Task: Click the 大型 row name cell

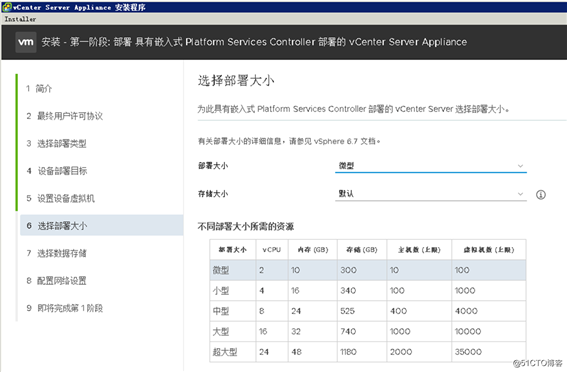Action: click(233, 332)
